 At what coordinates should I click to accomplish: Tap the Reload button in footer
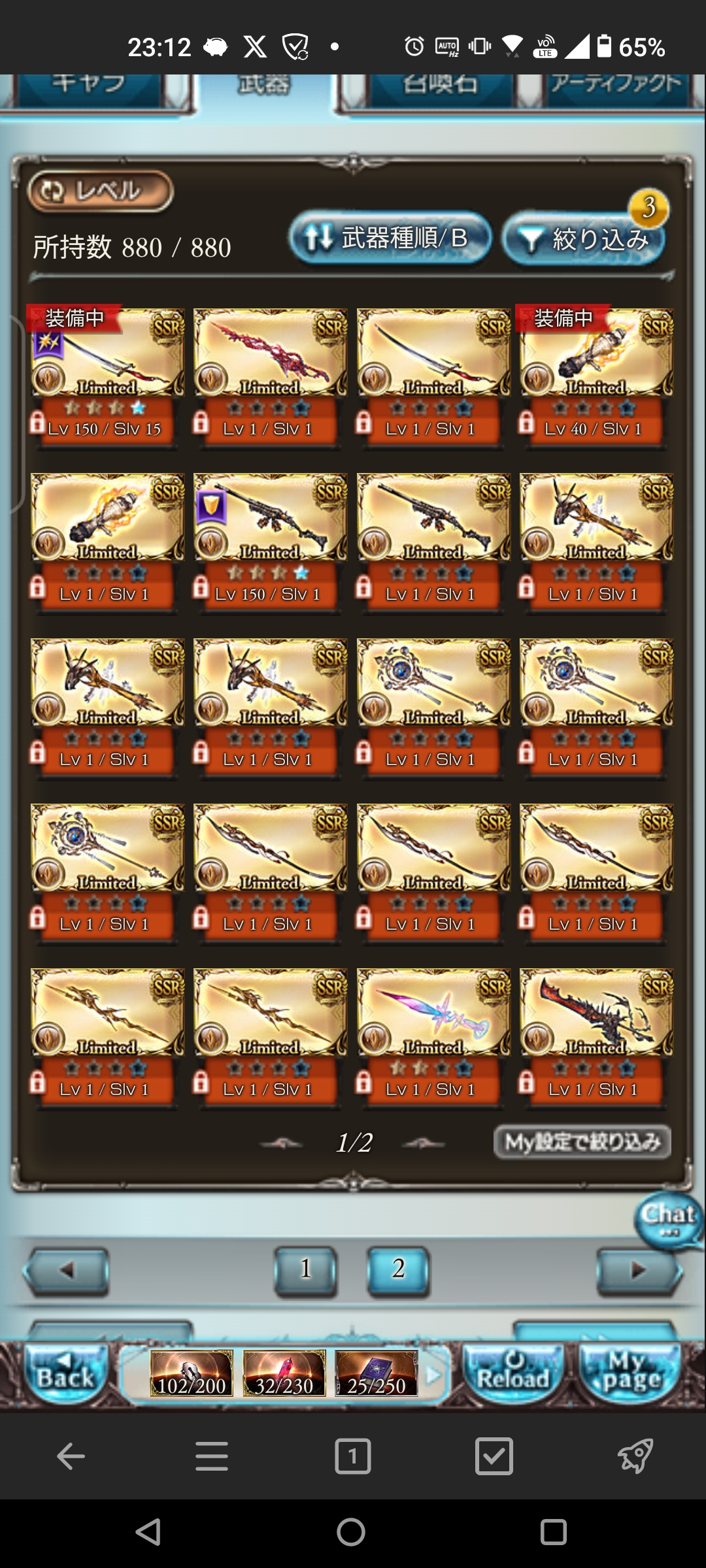point(513,1373)
